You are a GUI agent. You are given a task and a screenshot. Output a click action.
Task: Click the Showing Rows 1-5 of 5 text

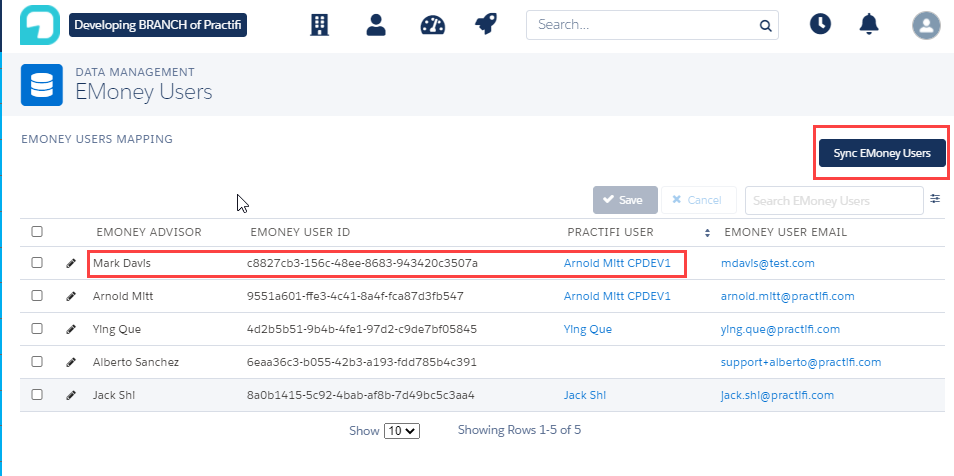519,430
